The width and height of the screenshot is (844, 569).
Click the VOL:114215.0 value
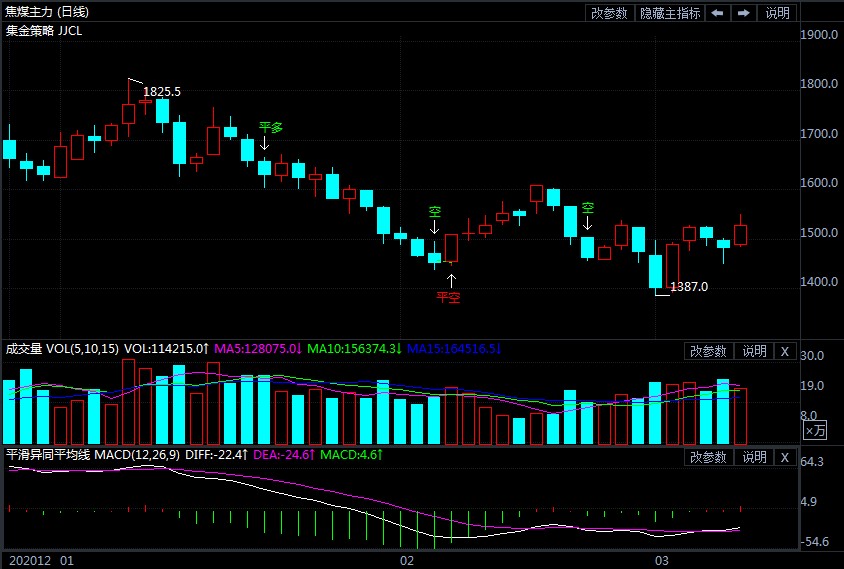[166, 349]
